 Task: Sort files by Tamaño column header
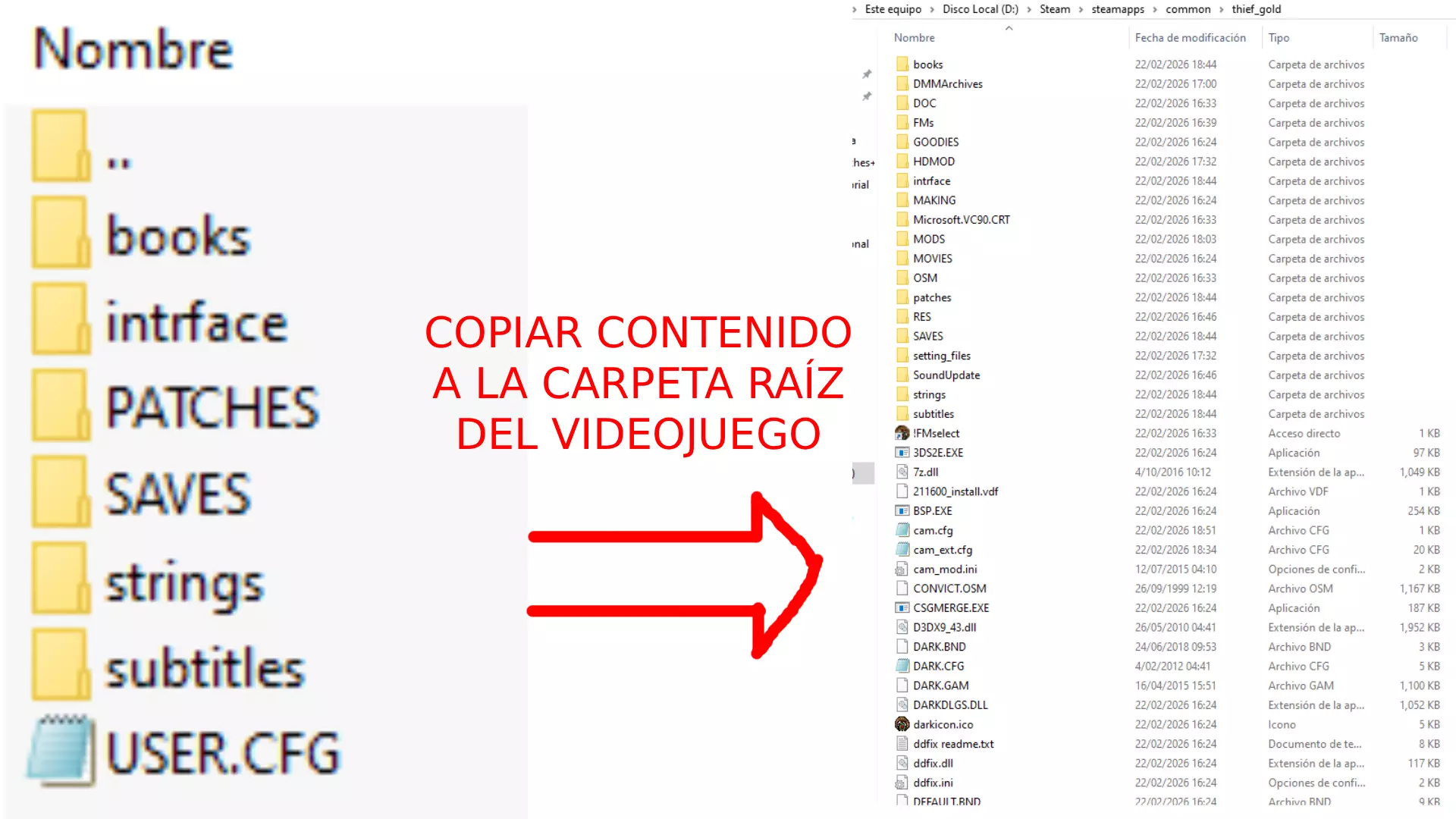coord(1398,38)
